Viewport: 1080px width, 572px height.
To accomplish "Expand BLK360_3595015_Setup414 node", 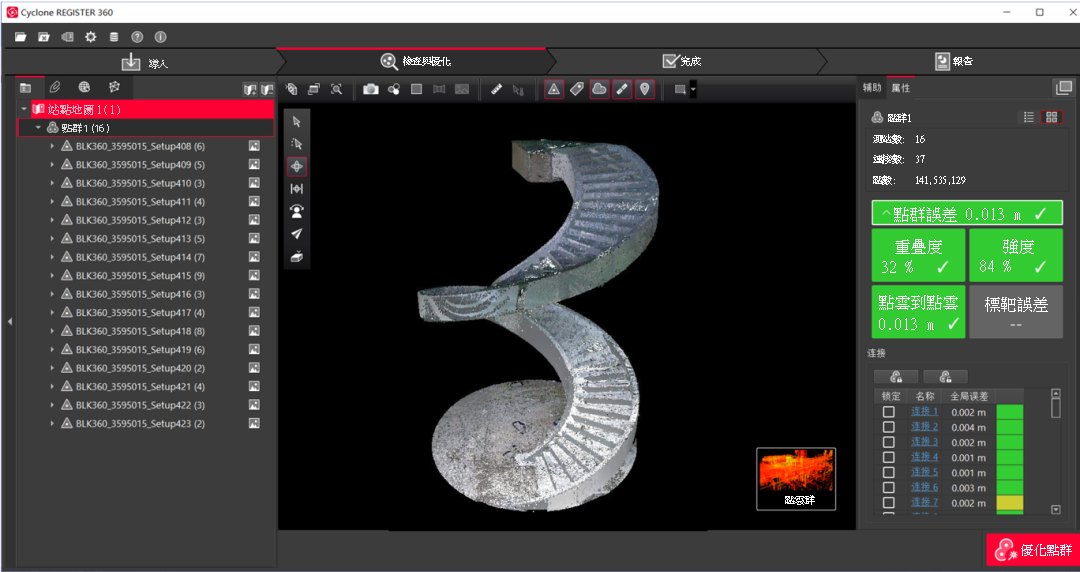I will pyautogui.click(x=52, y=257).
